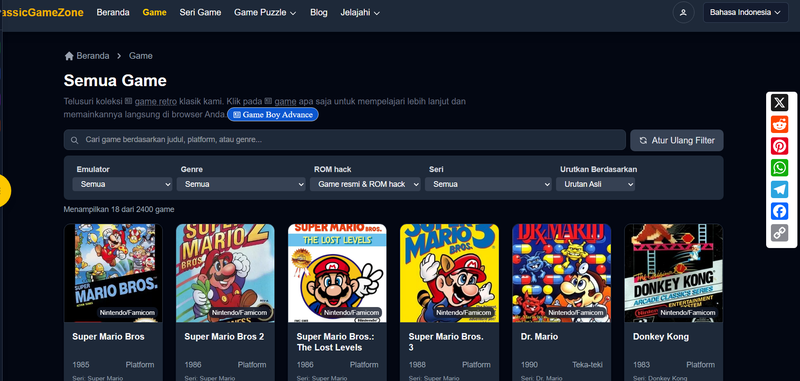The image size is (800, 381).
Task: Click the 'Super Mario Bros' card title
Action: tap(108, 337)
